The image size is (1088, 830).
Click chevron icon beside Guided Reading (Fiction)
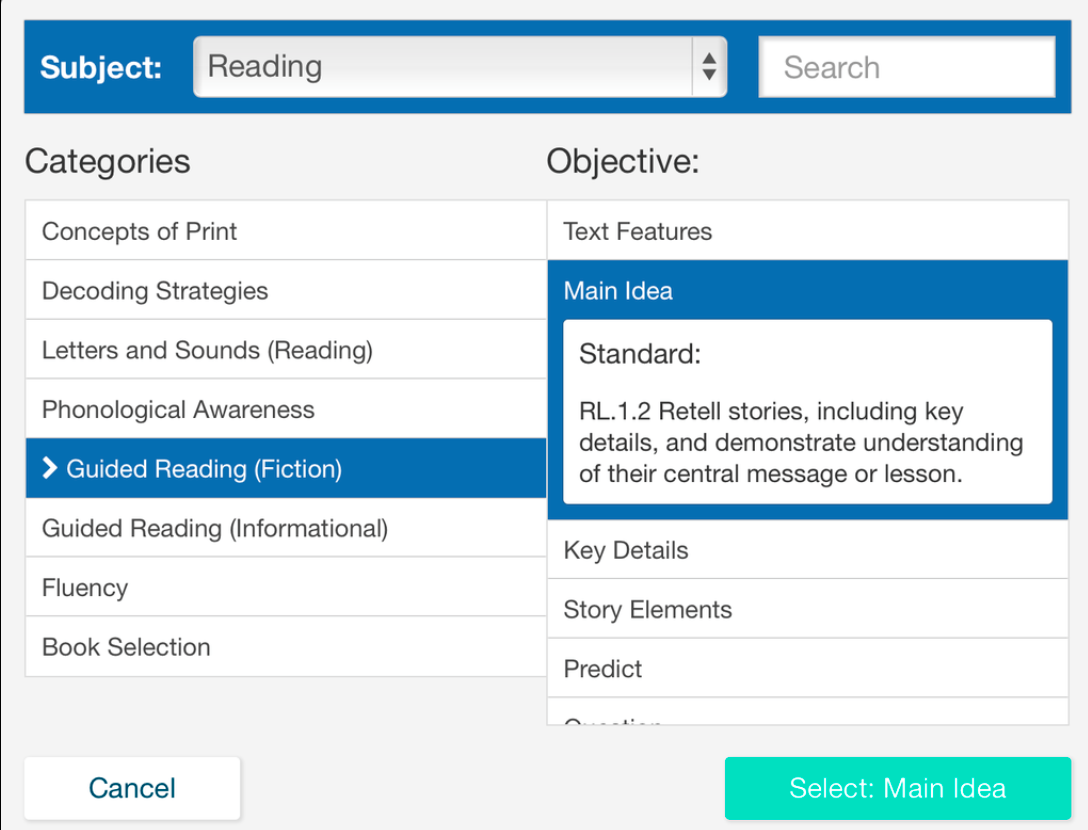tap(50, 469)
